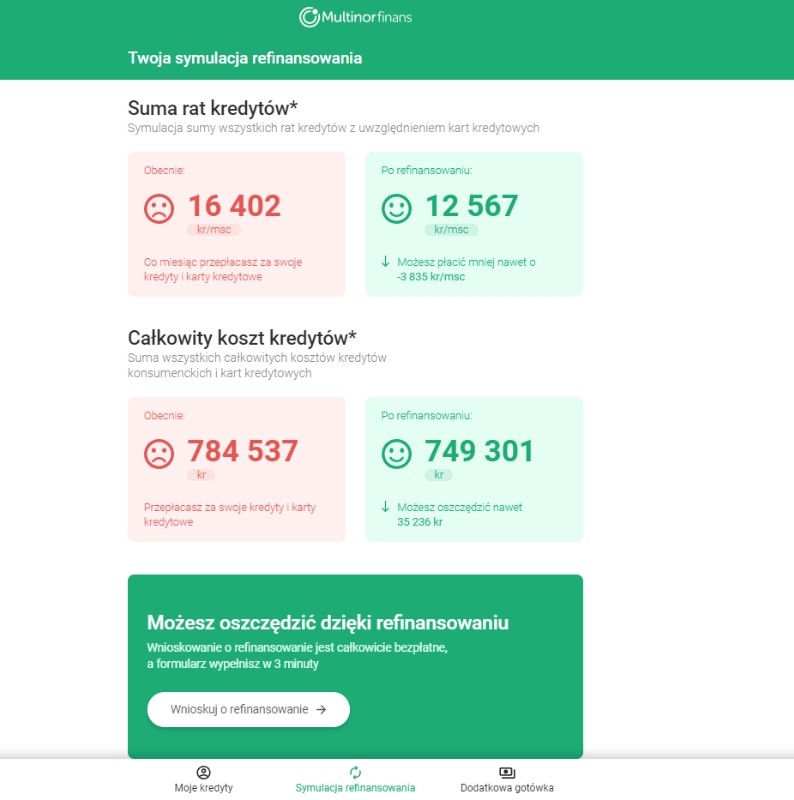
Task: Click the sad face beside 784 537
Action: click(159, 454)
